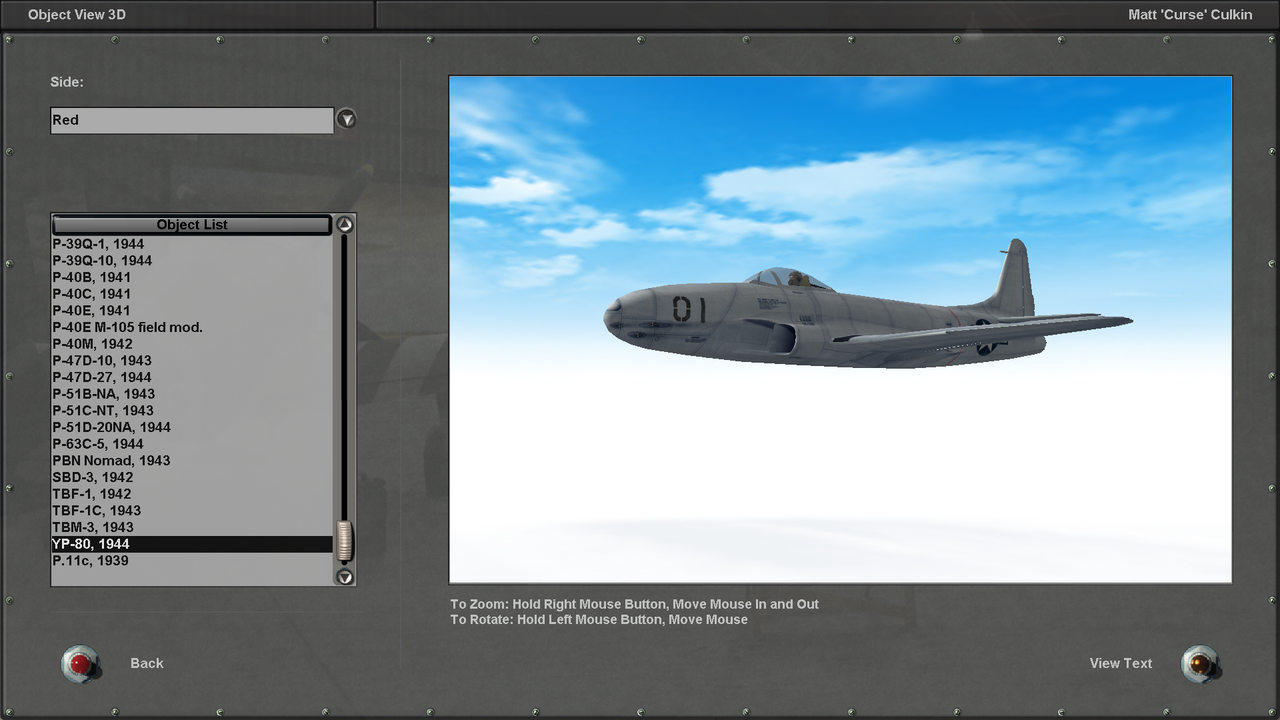Screen dimensions: 1280x720
Task: Select SBD-3, 1942 from the list
Action: (x=150, y=477)
